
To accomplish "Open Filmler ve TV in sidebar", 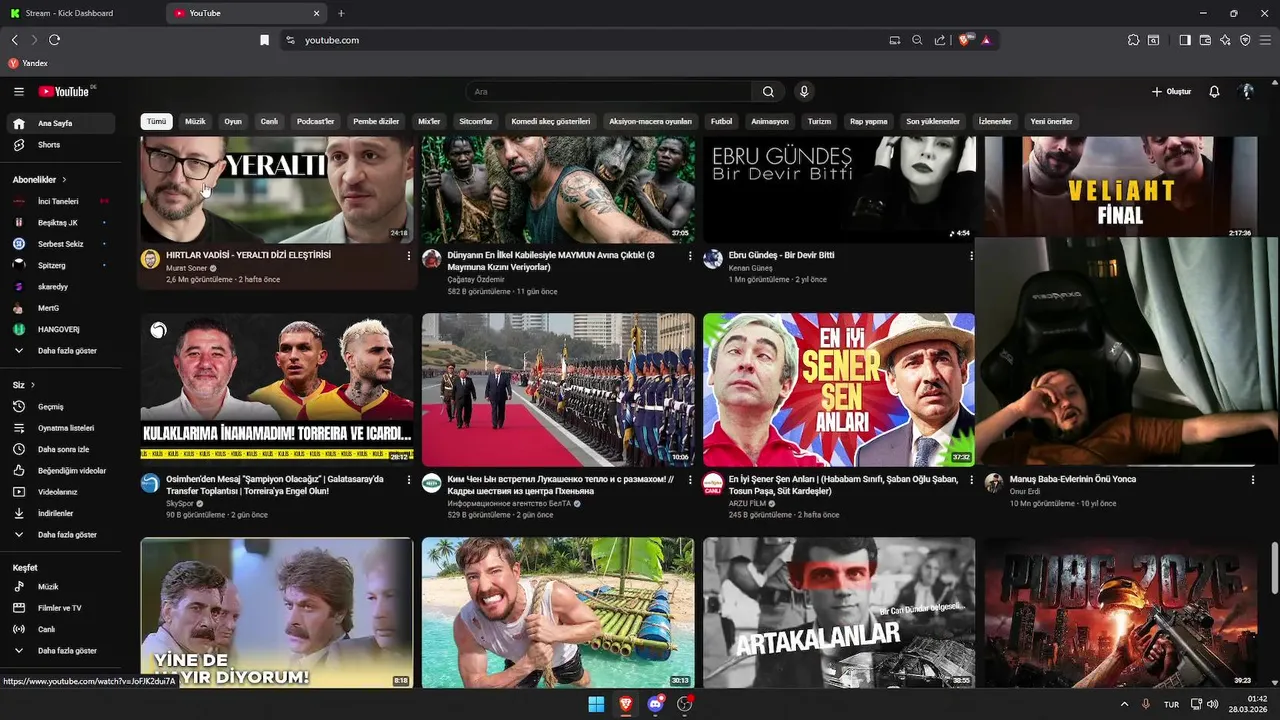I will pos(60,608).
